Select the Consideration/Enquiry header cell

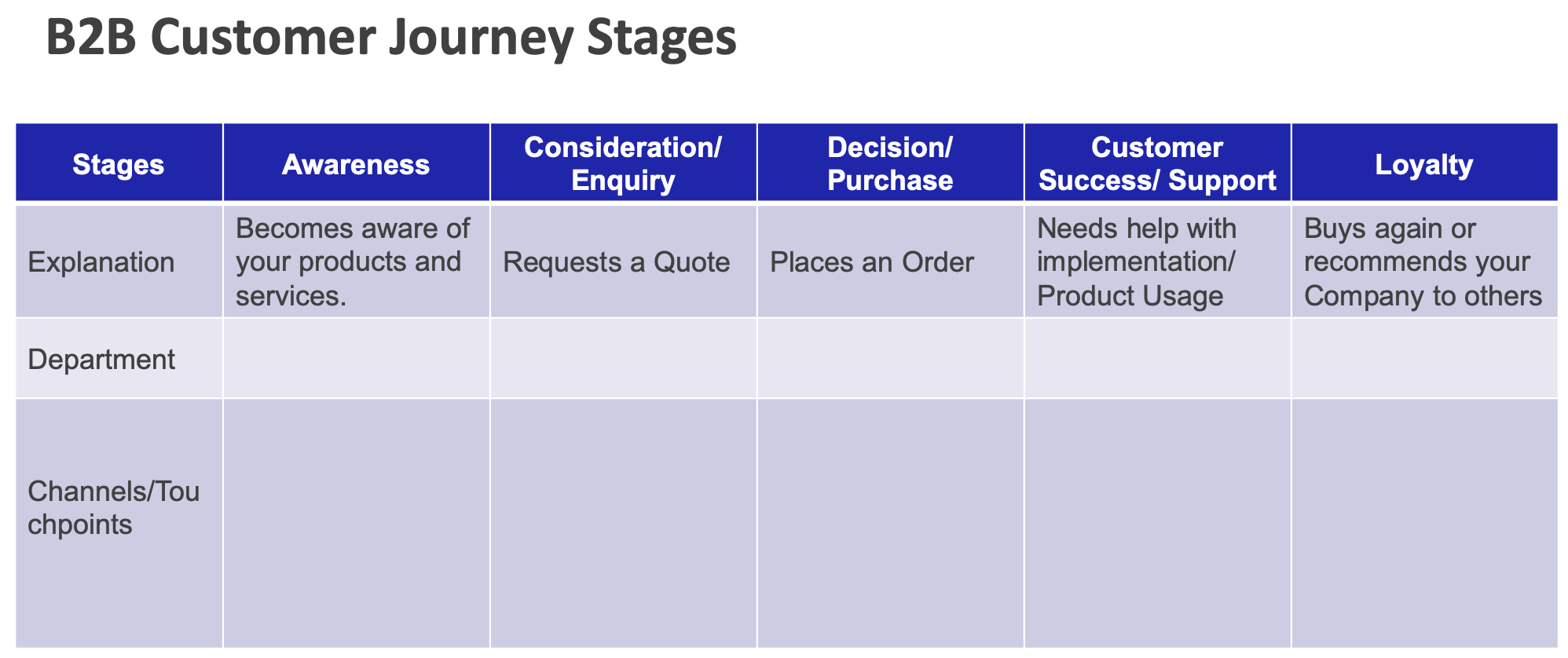coord(623,163)
